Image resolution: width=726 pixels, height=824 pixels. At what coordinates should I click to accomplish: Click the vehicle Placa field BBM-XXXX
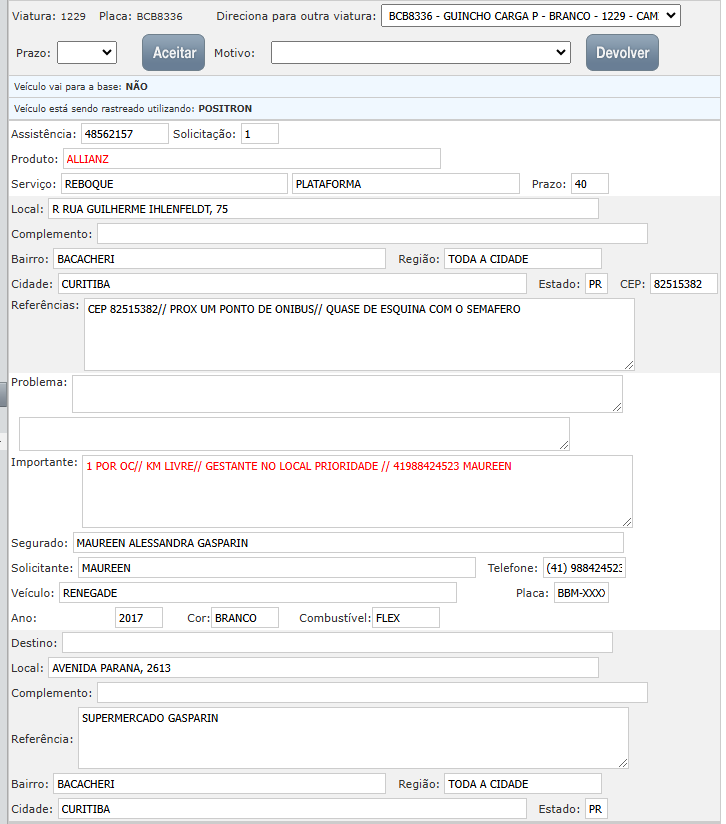pos(581,593)
